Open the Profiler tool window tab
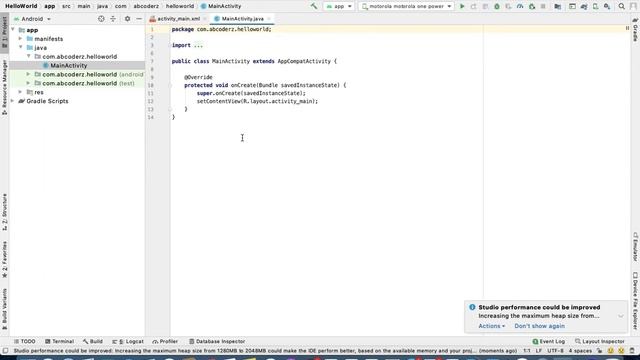640x360 pixels. pyautogui.click(x=165, y=341)
